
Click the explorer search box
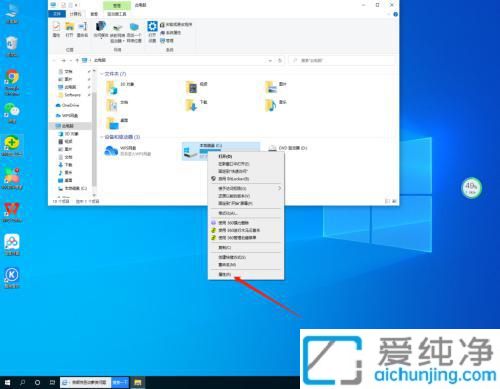tap(342, 60)
